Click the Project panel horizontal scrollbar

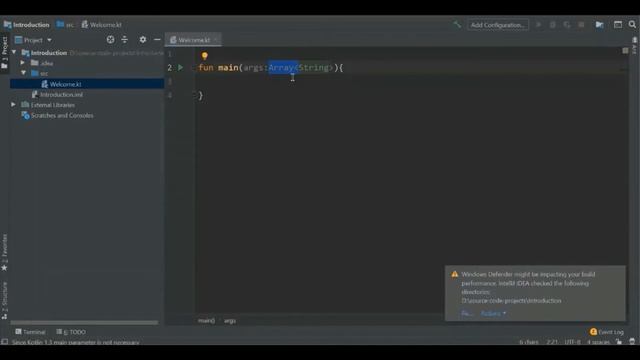(84, 322)
